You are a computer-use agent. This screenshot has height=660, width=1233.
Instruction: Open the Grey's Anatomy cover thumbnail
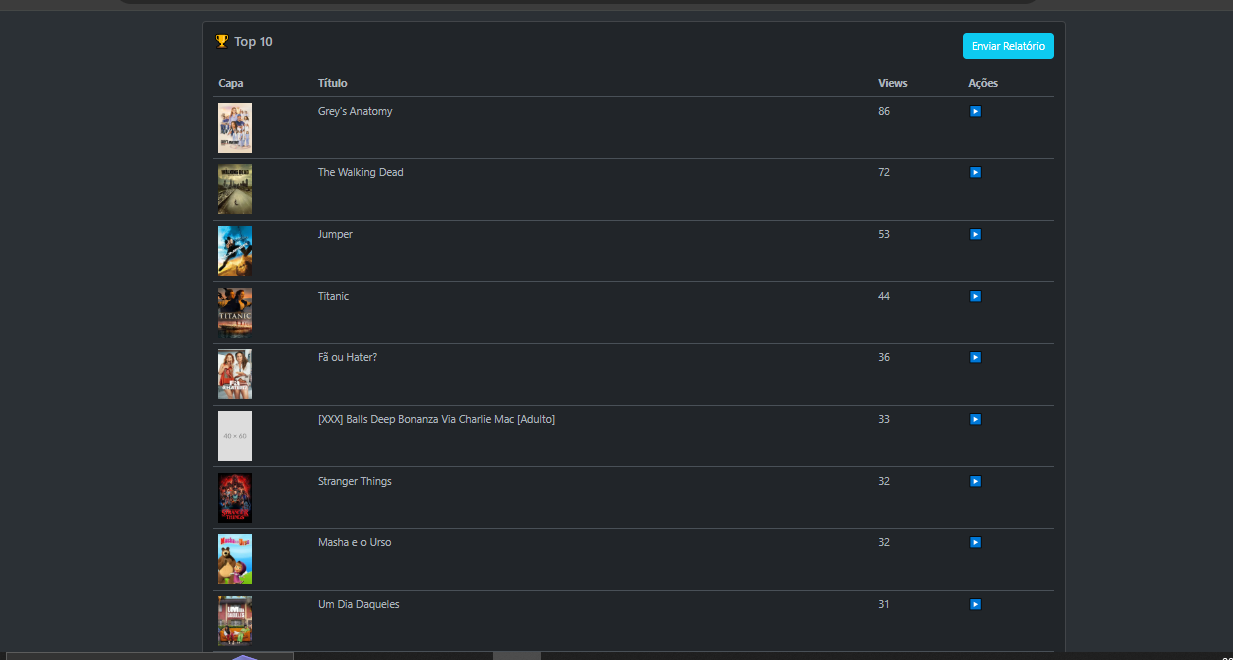point(235,128)
